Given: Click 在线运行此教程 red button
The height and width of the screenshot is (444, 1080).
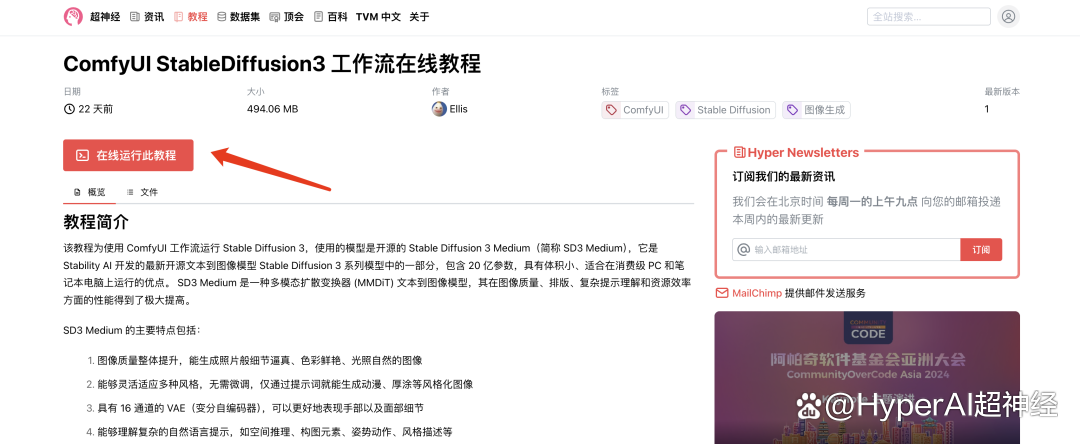Looking at the screenshot, I should click(x=128, y=155).
